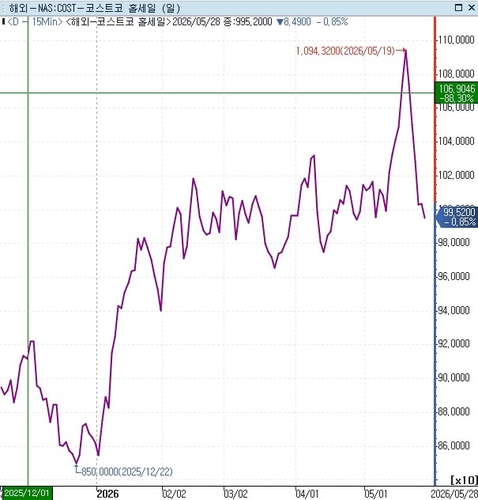Click the '[x10]' scale multiplier label
Viewport: 478px width, 500px height.
tap(463, 480)
